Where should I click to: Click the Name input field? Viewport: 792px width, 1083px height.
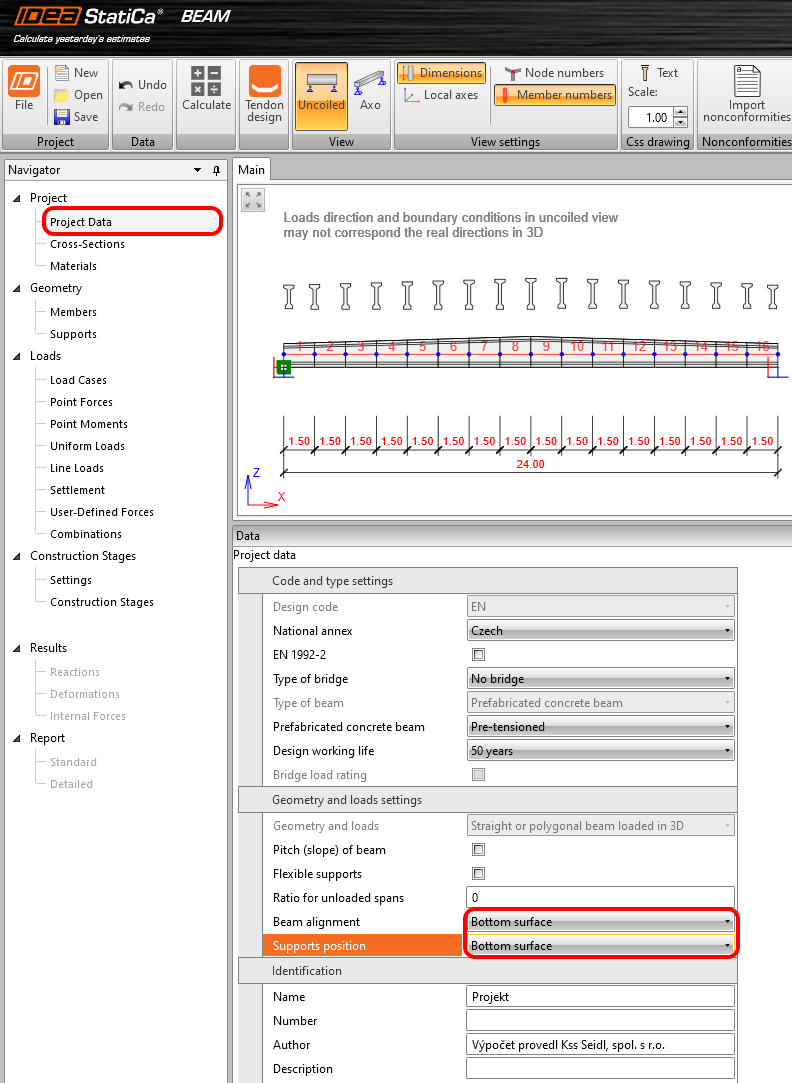click(600, 997)
